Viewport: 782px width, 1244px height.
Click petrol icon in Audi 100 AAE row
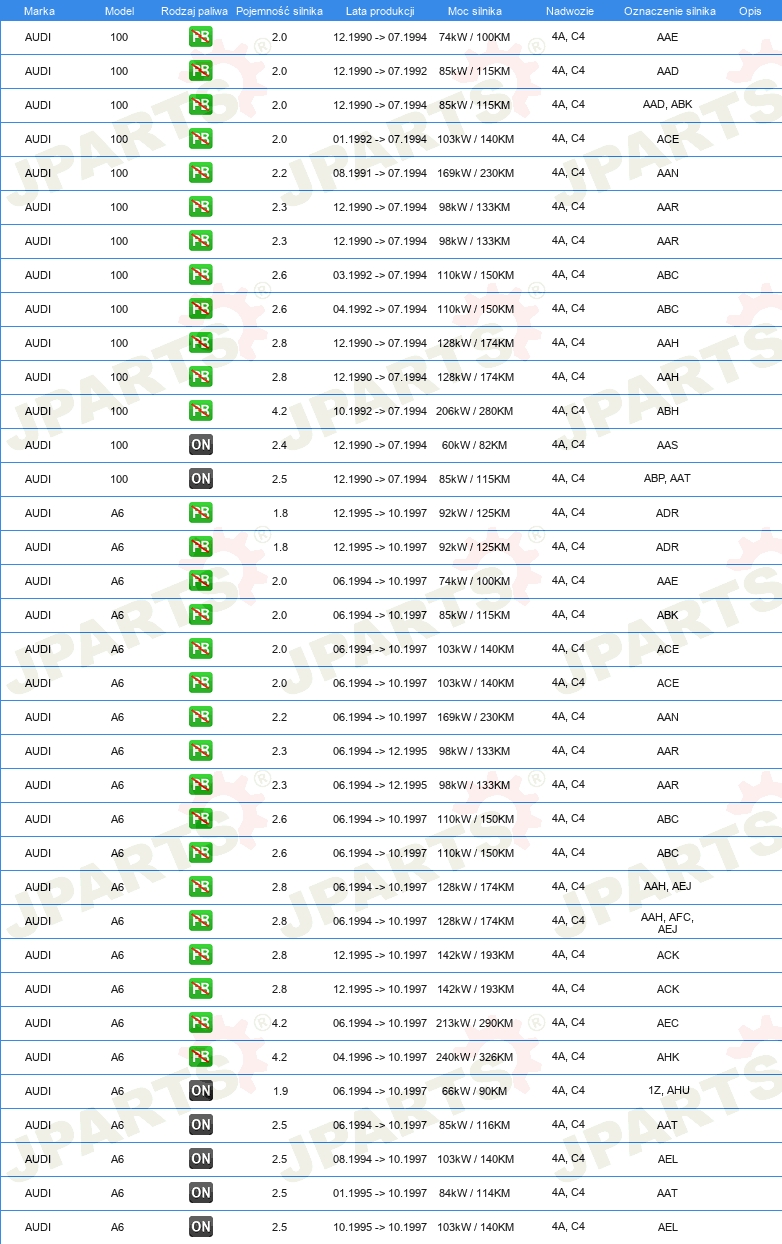(x=201, y=37)
